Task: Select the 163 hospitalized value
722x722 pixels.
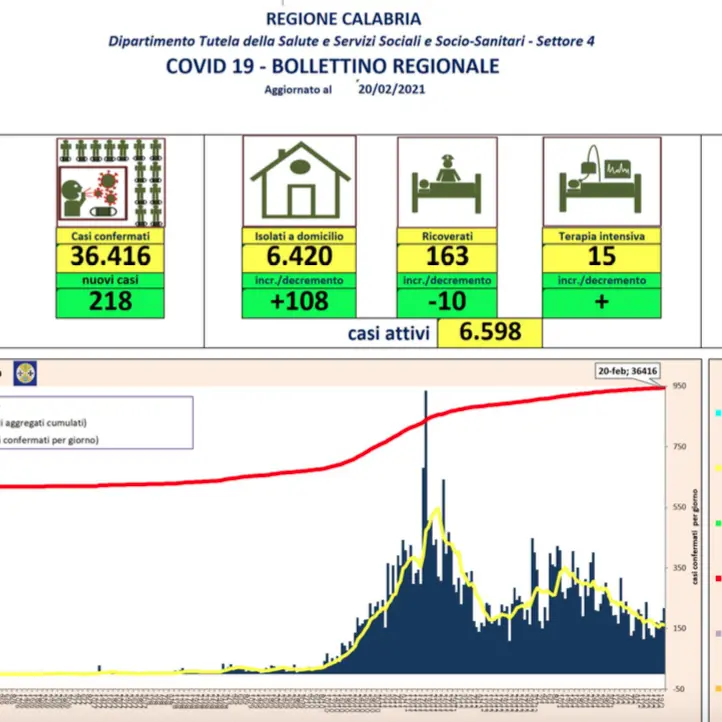Action: click(x=447, y=256)
